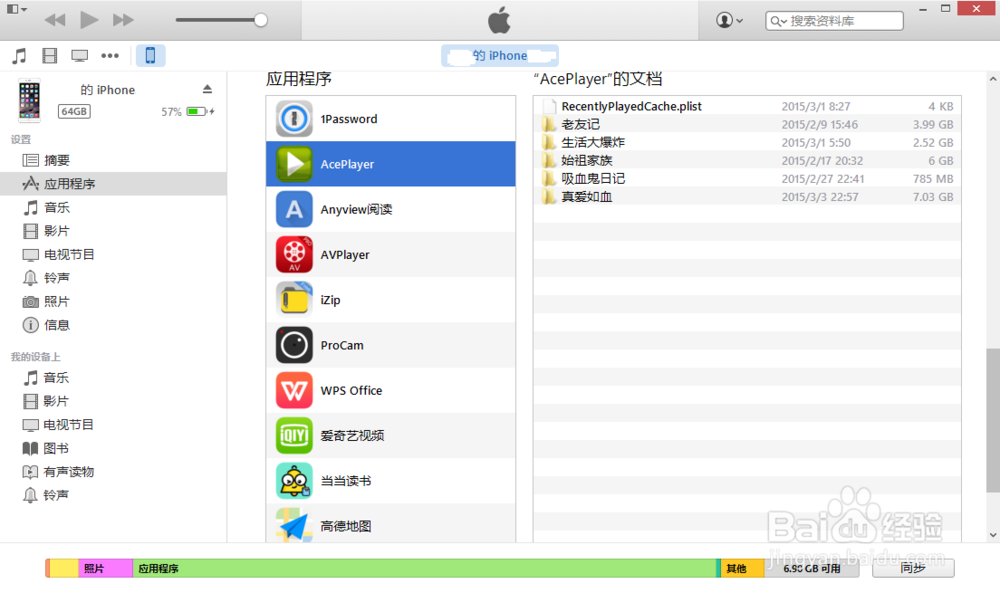Click the fast-forward next track button

pyautogui.click(x=123, y=20)
